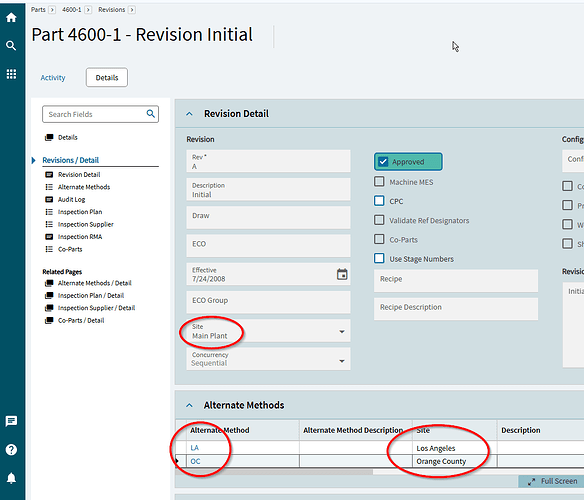Open the Effective date calendar picker icon
The height and width of the screenshot is (500, 584).
[x=342, y=274]
